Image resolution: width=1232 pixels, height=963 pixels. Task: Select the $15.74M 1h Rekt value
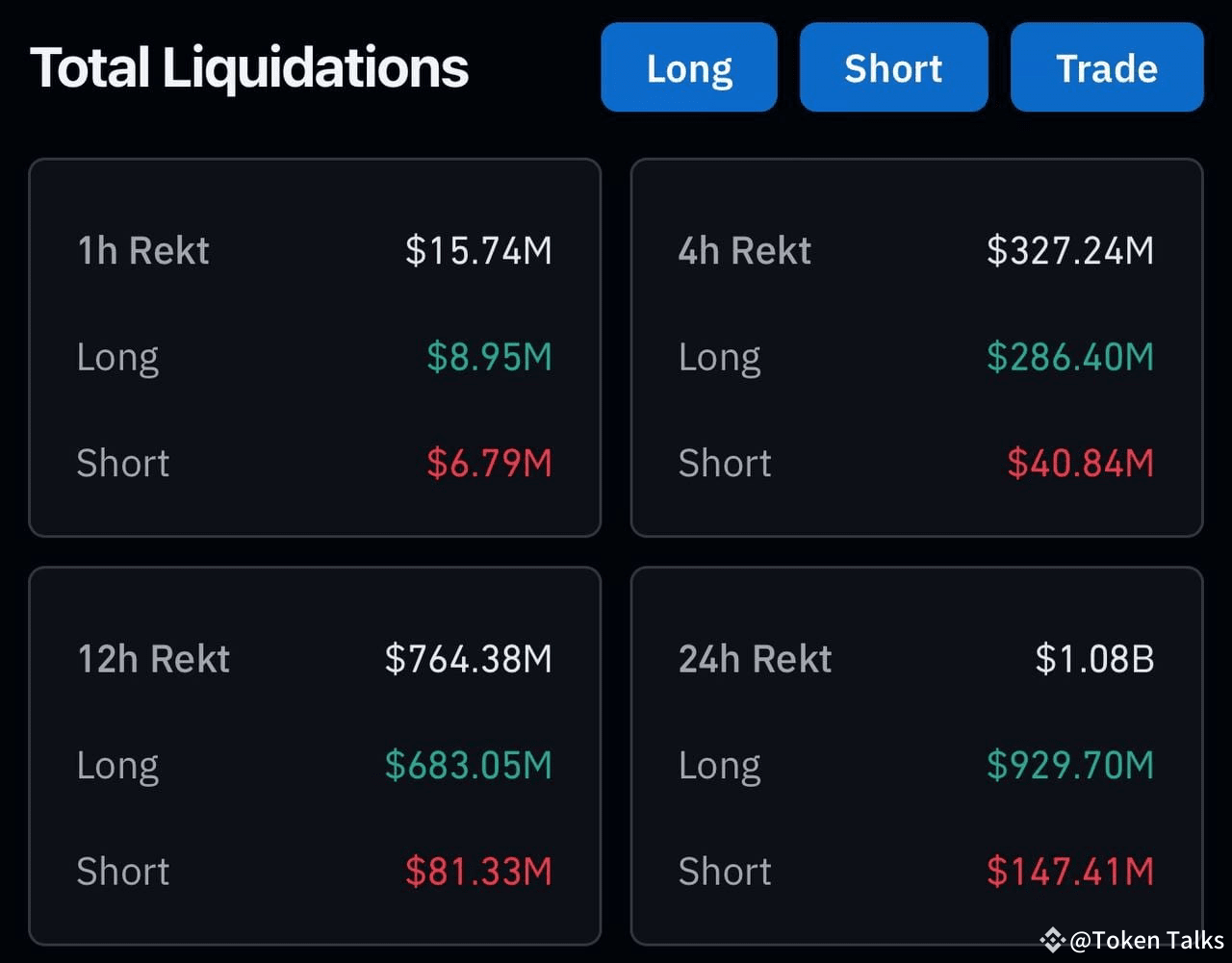tap(479, 250)
